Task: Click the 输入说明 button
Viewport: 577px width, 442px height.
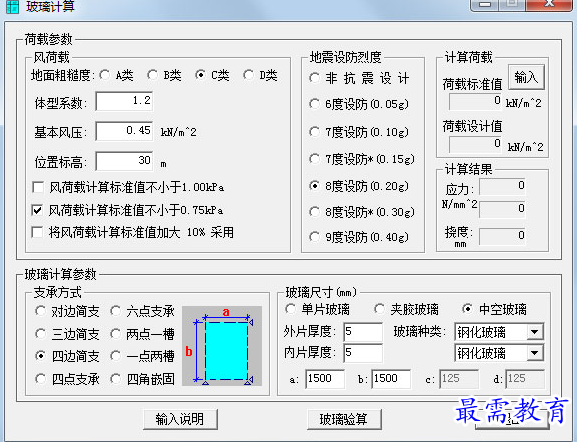Action: 180,419
